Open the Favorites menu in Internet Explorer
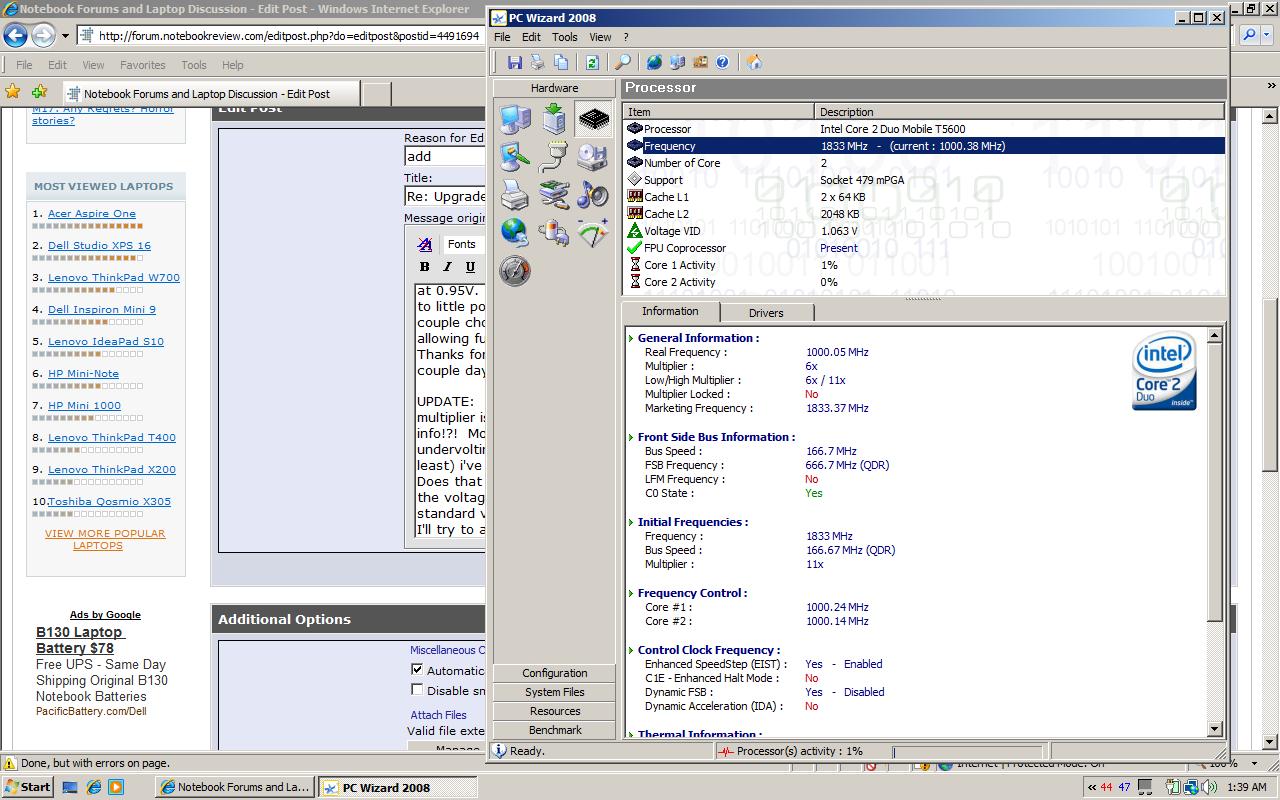1280x800 pixels. click(143, 65)
